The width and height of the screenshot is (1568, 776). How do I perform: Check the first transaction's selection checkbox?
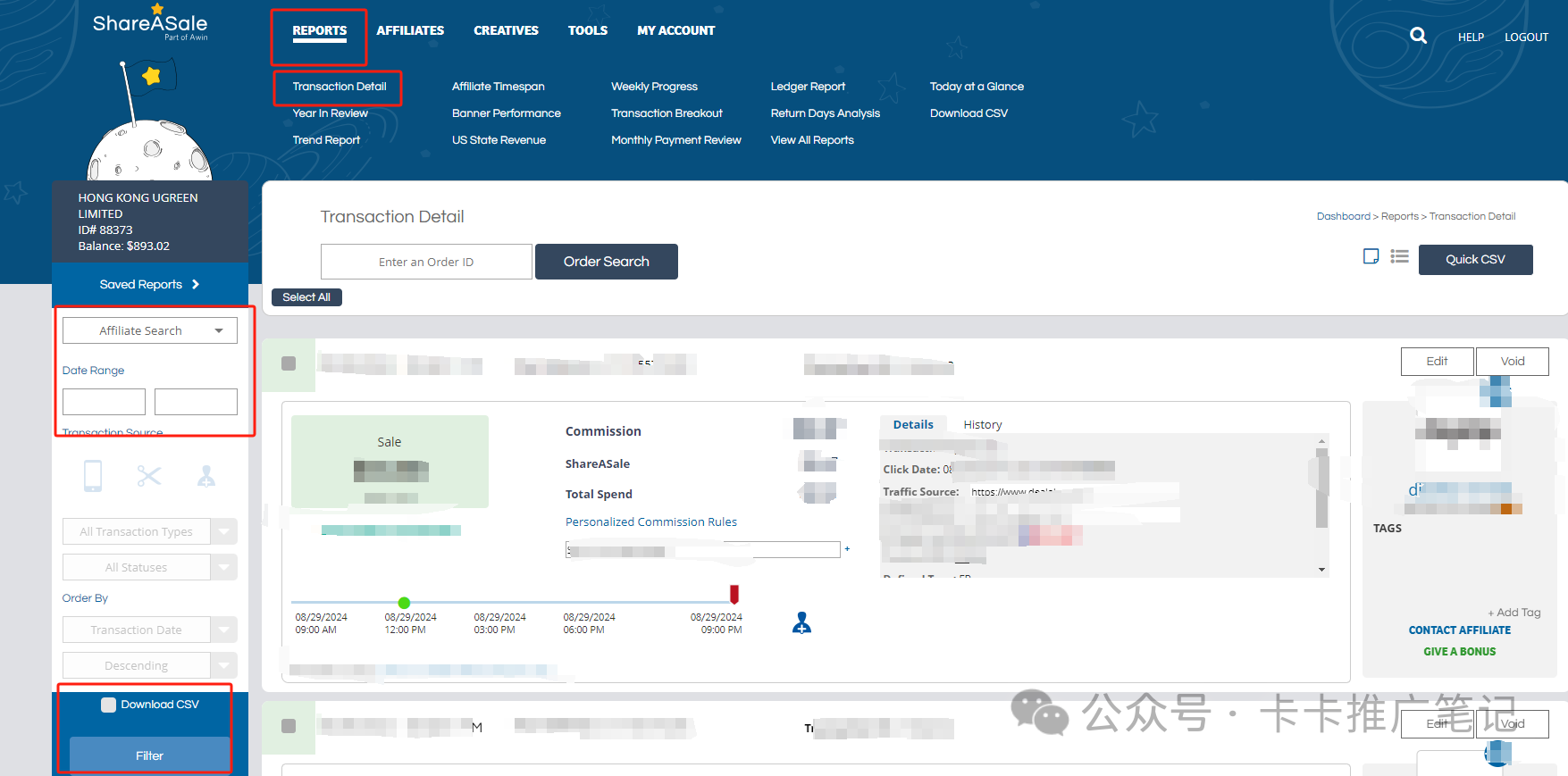tap(289, 363)
